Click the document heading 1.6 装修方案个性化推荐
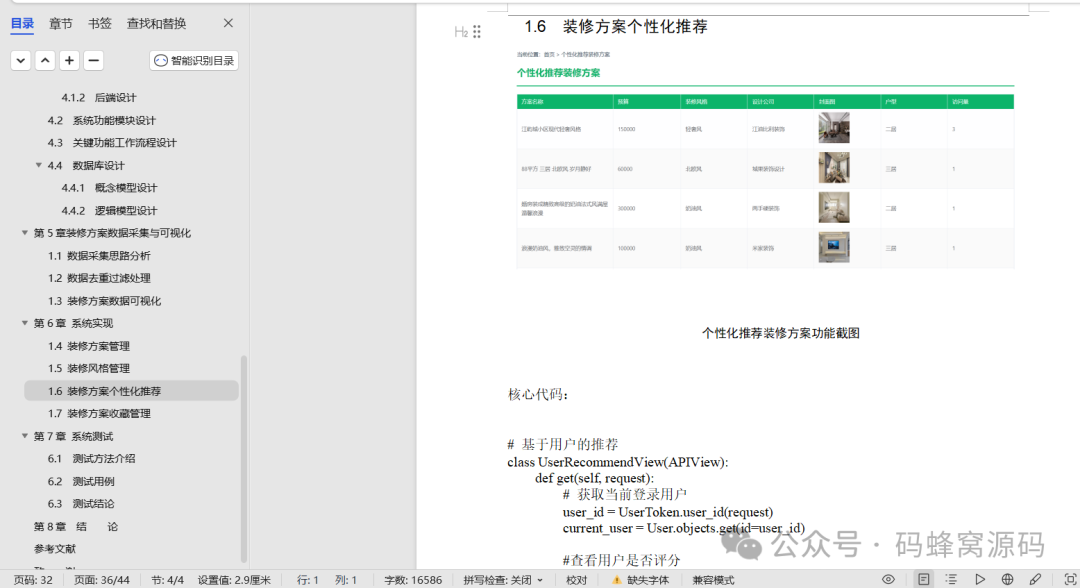The width and height of the screenshot is (1080, 588). coord(615,27)
